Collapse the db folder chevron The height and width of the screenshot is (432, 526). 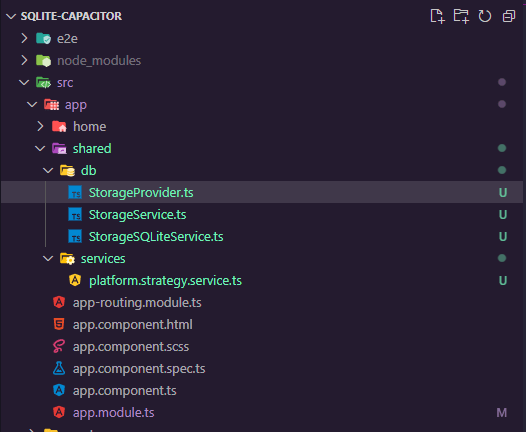[48, 170]
